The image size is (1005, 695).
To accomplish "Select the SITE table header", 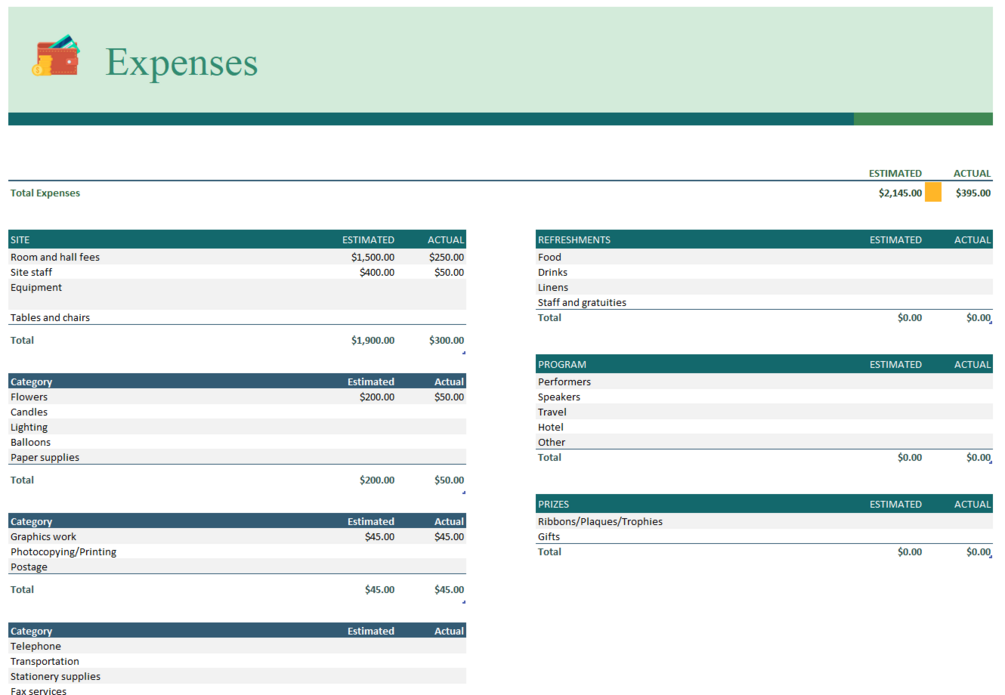I will (20, 240).
